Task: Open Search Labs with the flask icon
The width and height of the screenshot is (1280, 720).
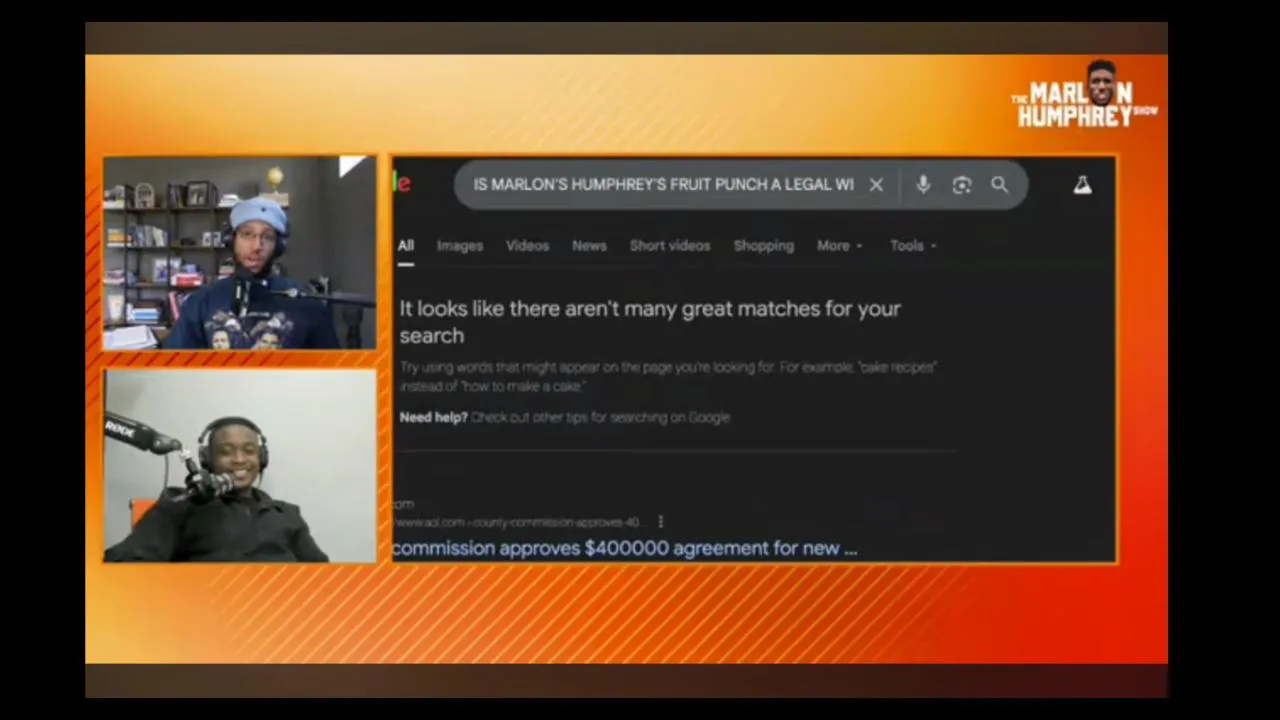Action: click(1083, 185)
